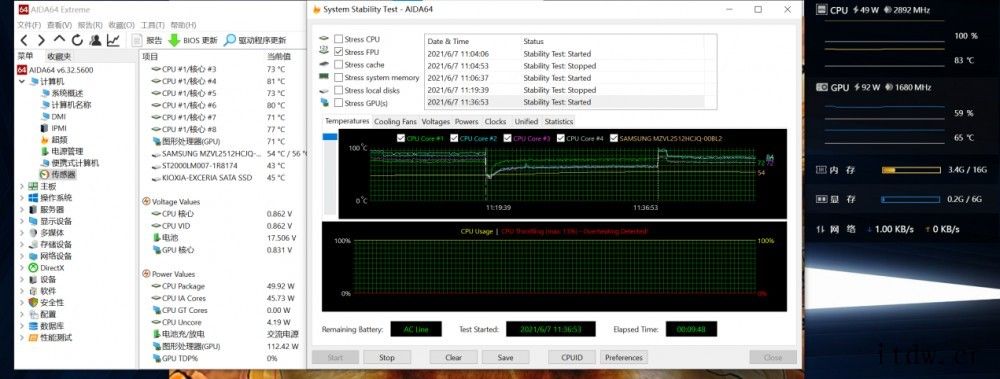Refresh the sensor values in AIDA64
The image size is (1000, 379).
point(77,40)
